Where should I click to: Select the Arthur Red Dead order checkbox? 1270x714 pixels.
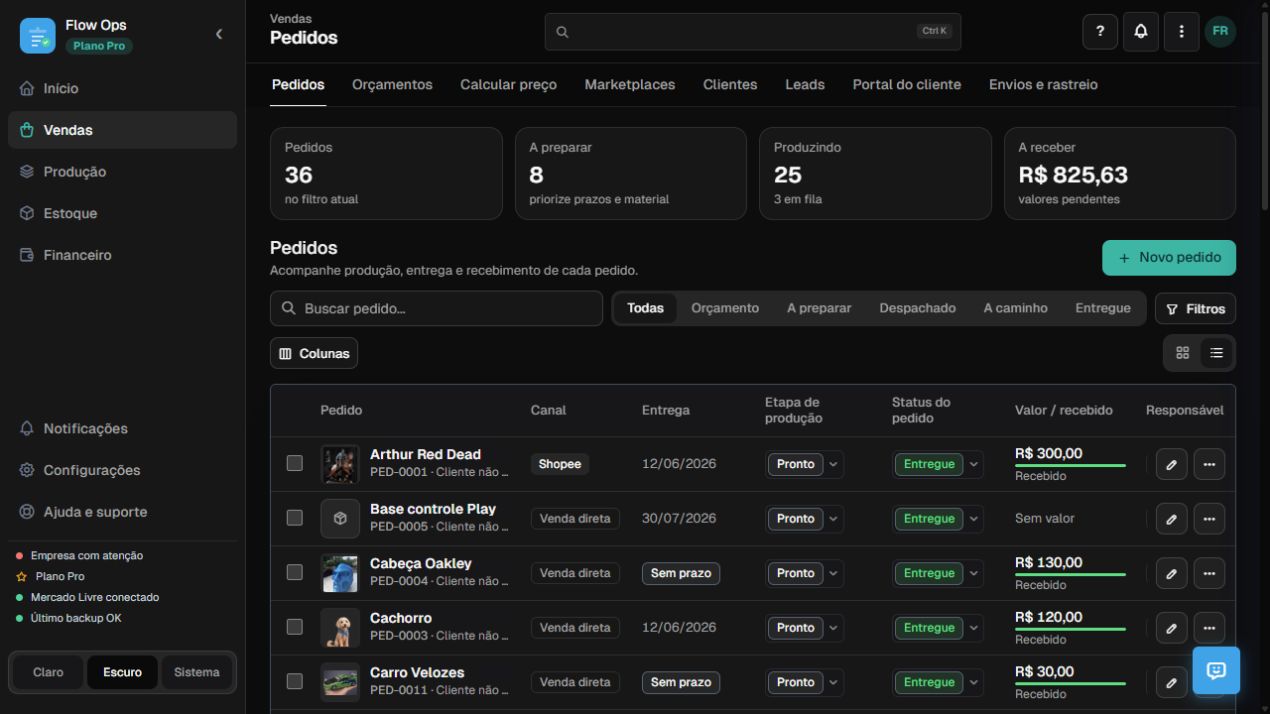click(294, 463)
